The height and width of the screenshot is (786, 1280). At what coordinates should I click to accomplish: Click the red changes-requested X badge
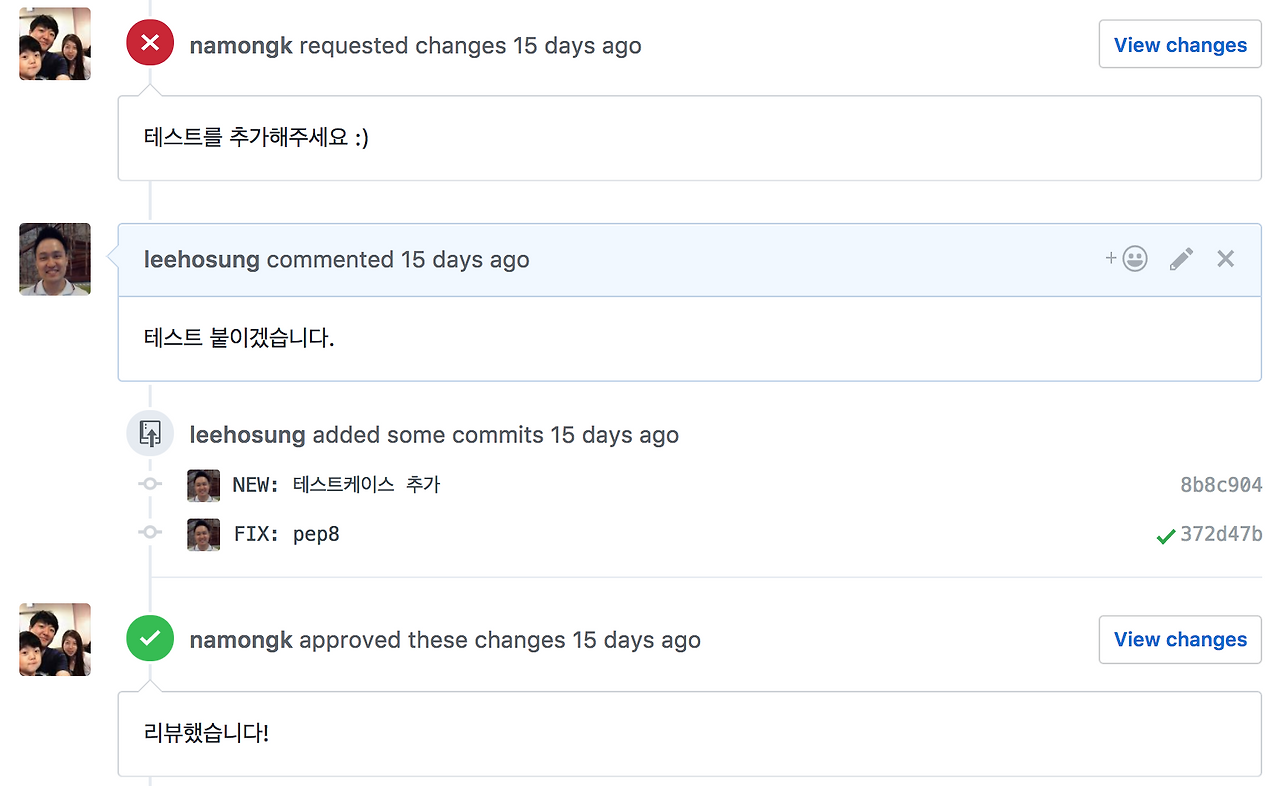[x=150, y=43]
